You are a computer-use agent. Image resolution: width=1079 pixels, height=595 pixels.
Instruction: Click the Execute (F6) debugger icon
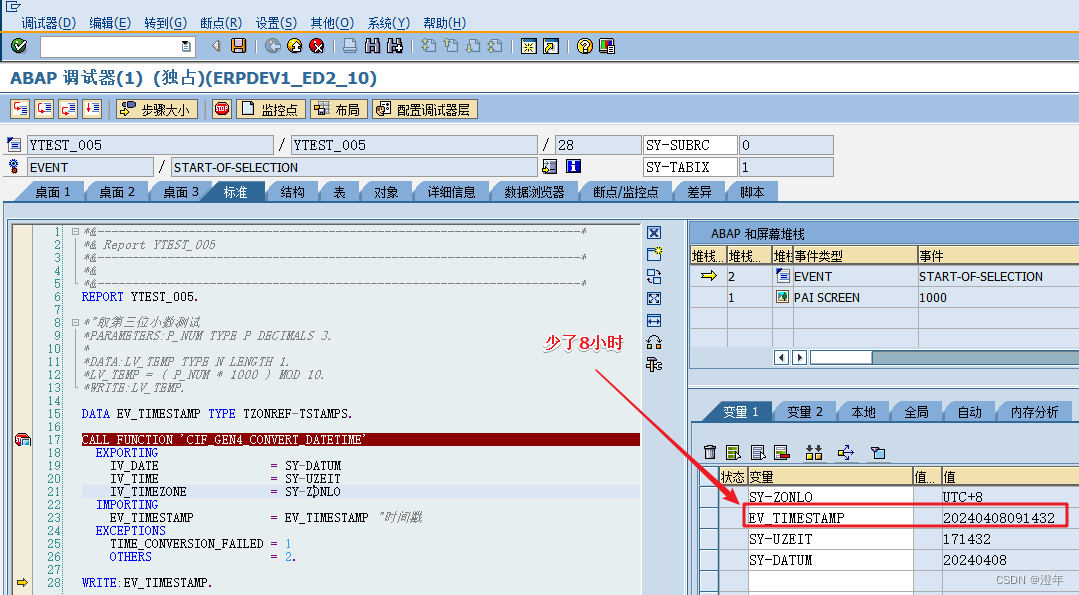coord(44,109)
